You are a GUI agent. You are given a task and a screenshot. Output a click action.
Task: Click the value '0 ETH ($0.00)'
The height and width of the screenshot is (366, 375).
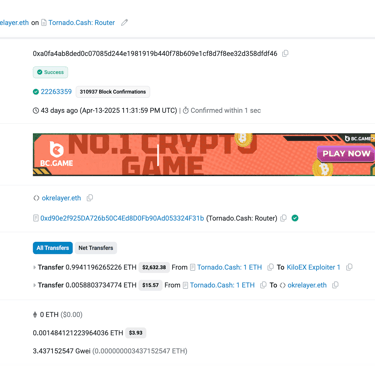coord(61,315)
